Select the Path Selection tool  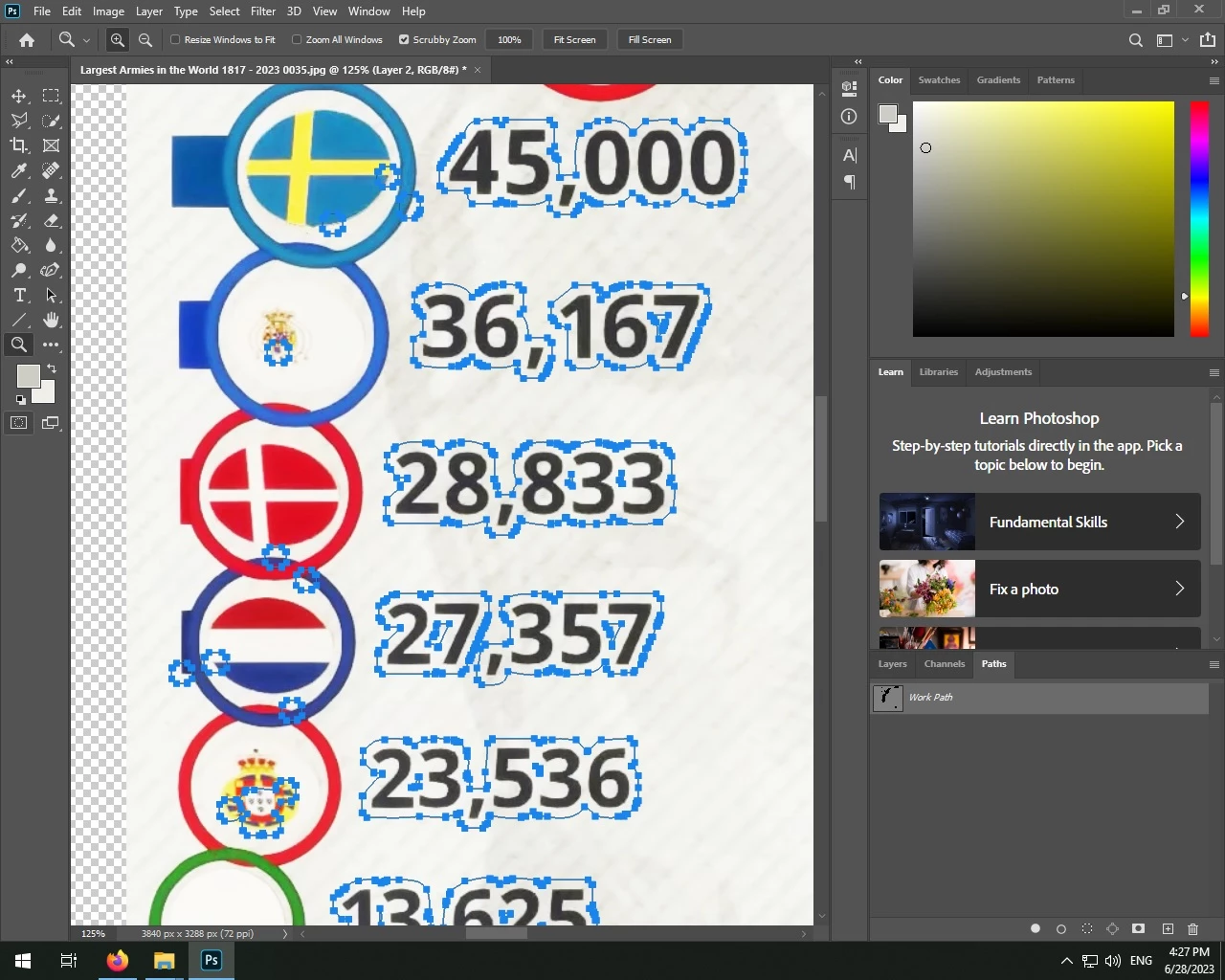point(51,295)
